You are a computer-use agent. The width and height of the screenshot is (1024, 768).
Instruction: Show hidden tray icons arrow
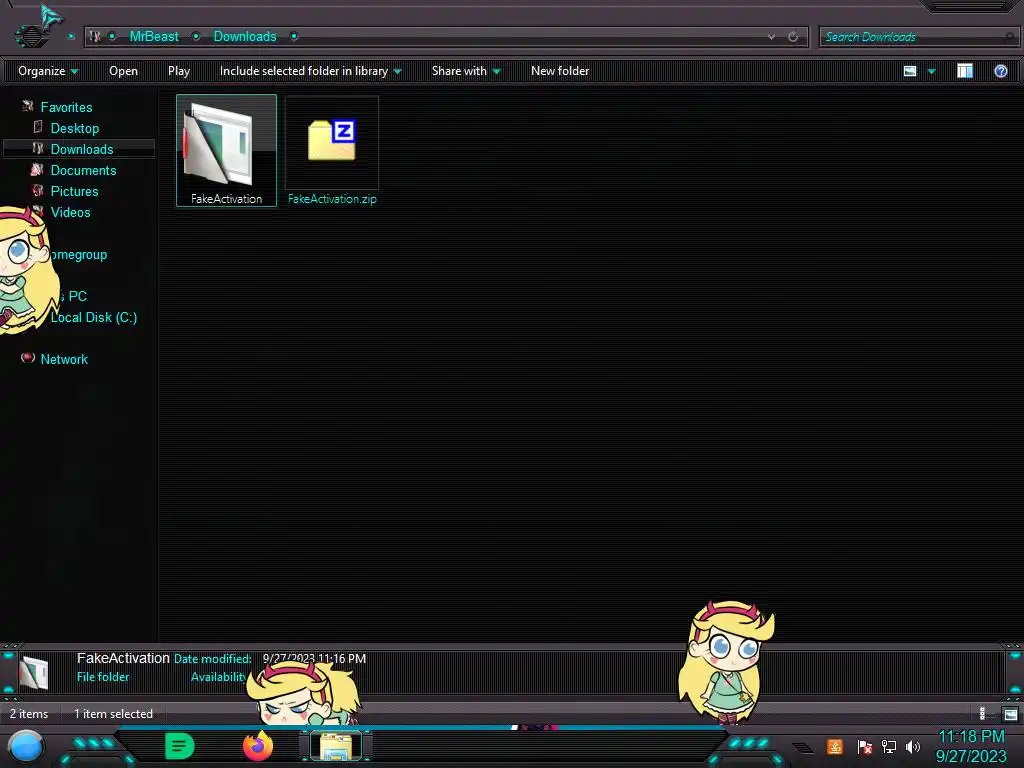pos(803,747)
